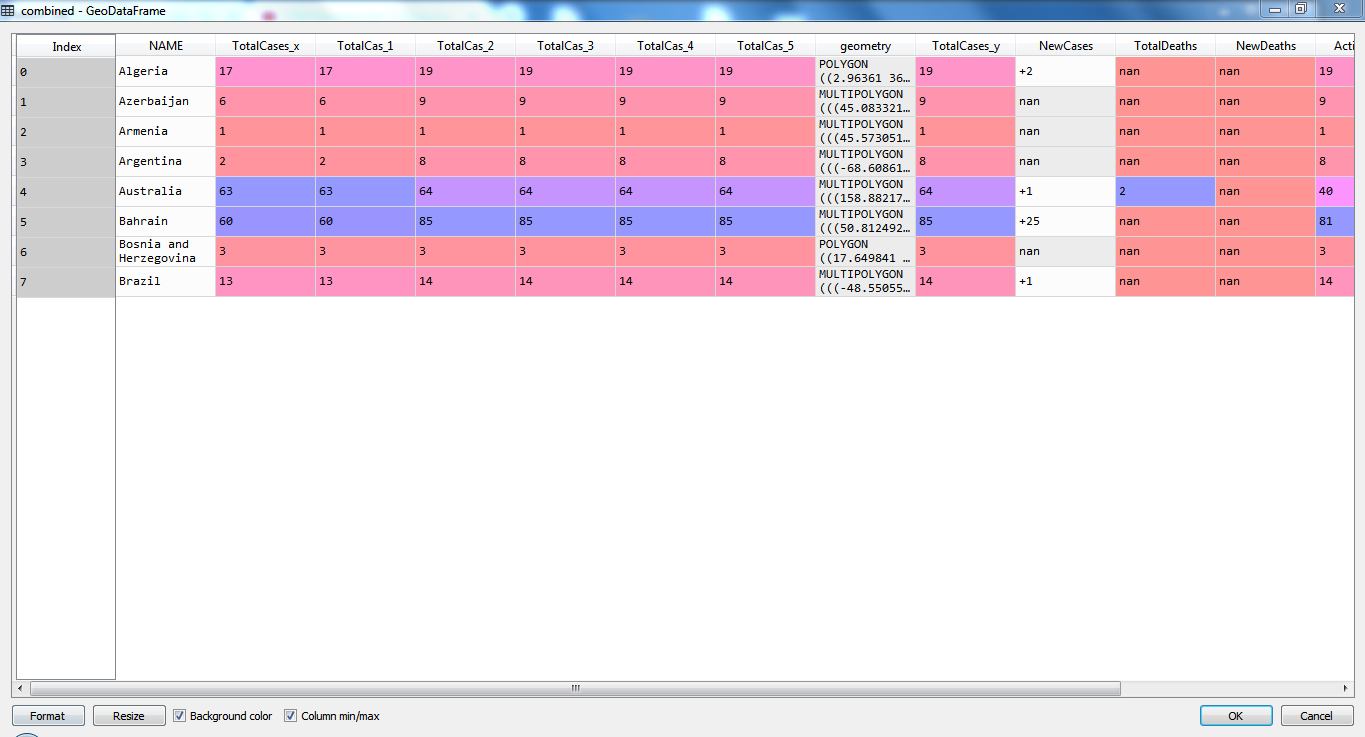This screenshot has width=1365, height=737.
Task: Select the Bosnia and Herzegovina cell
Action: [x=166, y=252]
